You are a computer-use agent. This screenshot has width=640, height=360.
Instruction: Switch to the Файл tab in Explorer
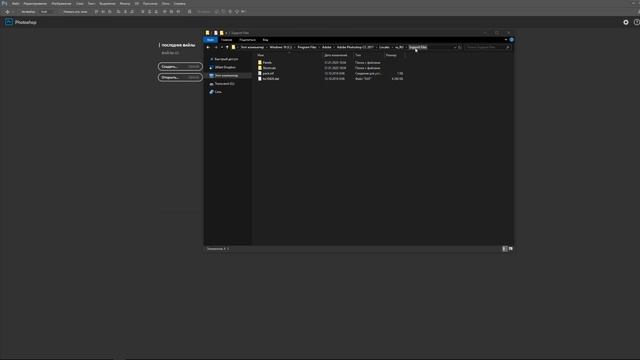(210, 40)
